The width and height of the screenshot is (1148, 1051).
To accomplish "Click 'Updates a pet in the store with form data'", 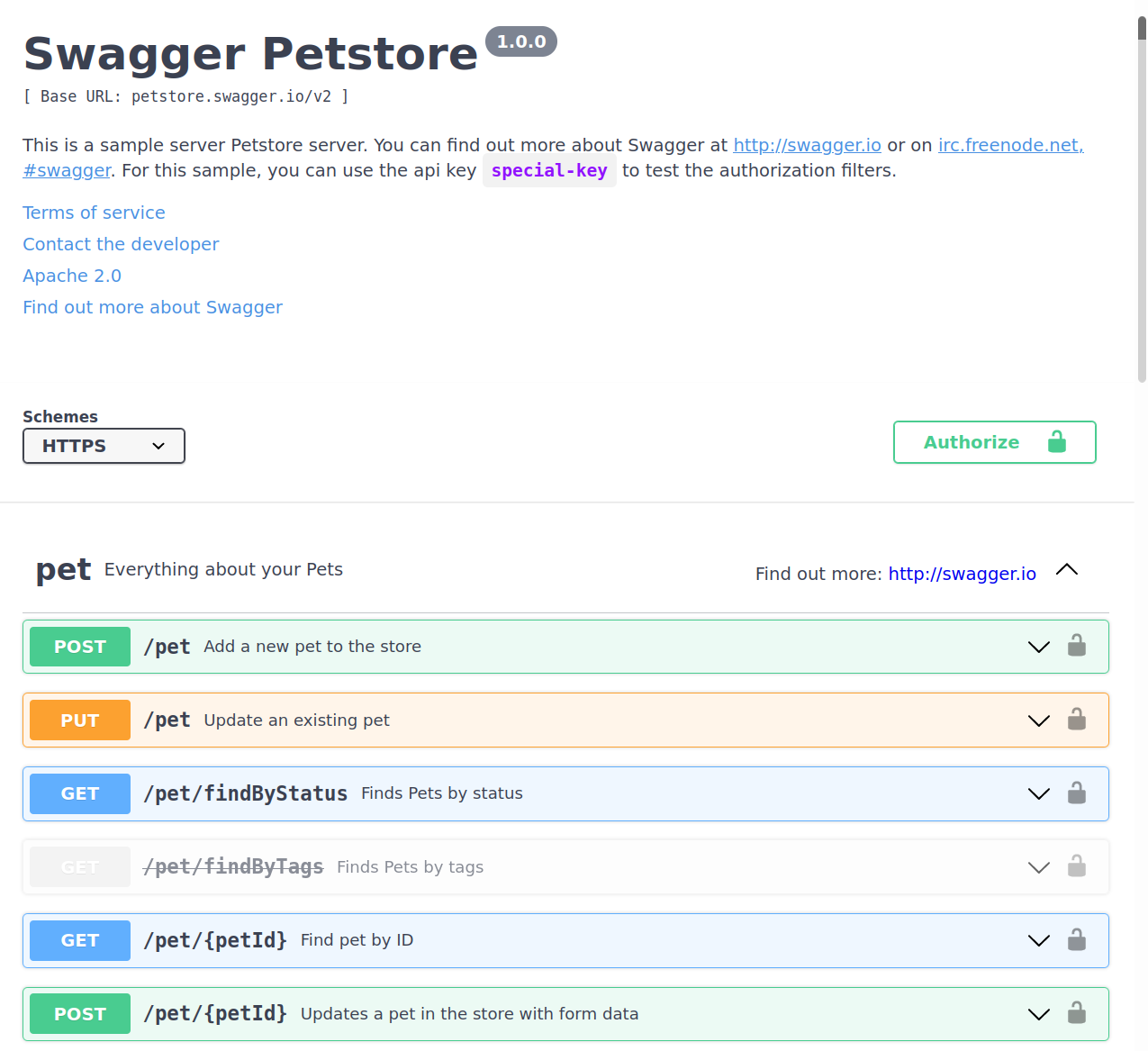I will pos(469,1014).
